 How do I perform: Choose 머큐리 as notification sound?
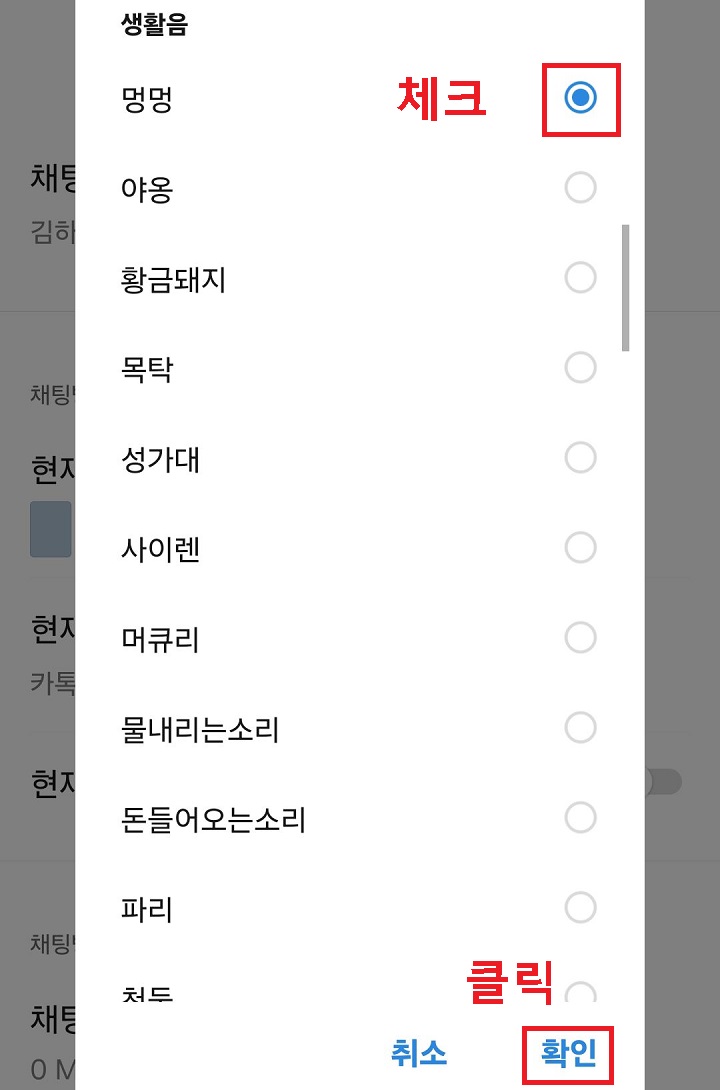click(x=581, y=638)
